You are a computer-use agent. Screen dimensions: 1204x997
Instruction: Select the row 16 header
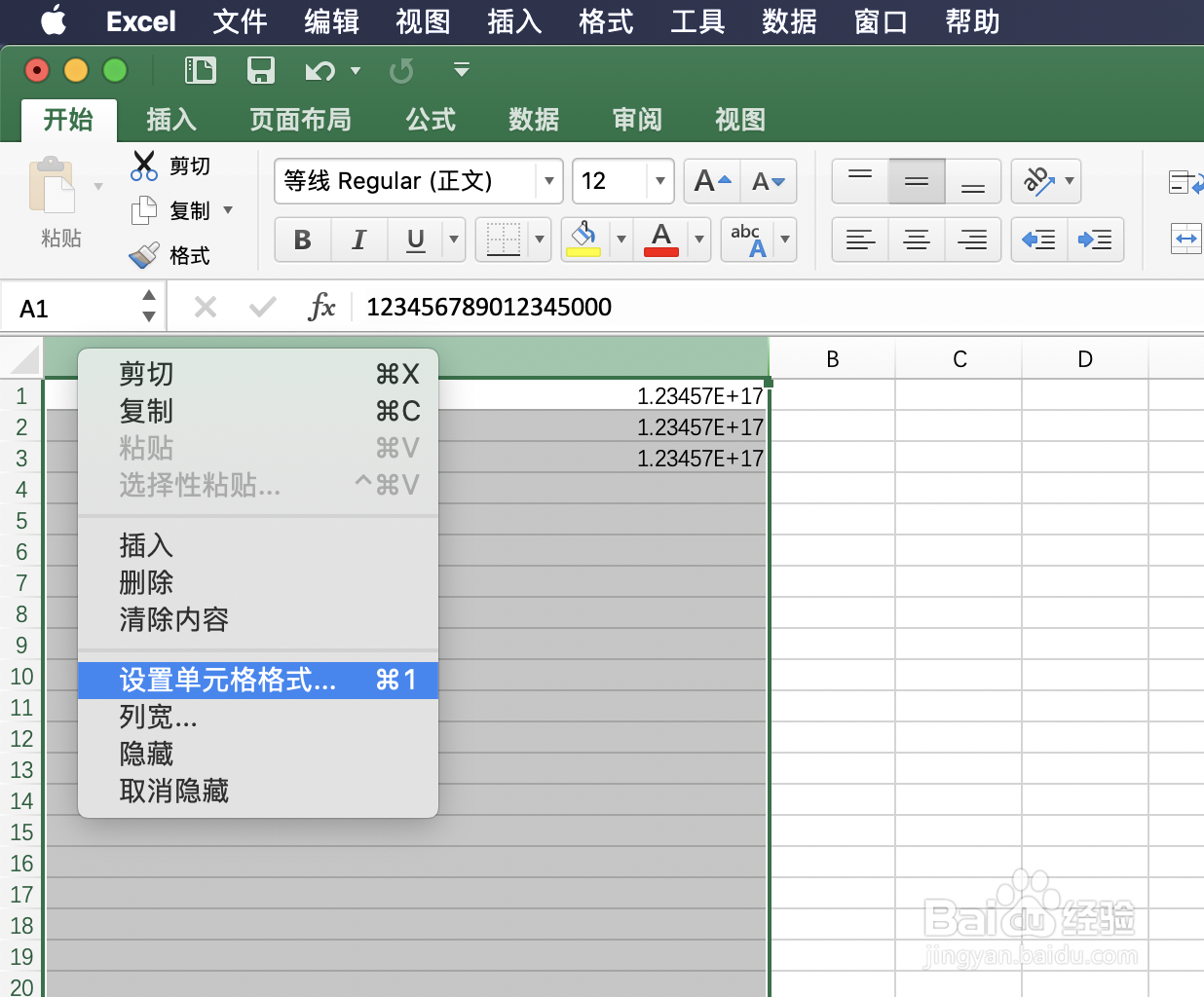point(21,864)
